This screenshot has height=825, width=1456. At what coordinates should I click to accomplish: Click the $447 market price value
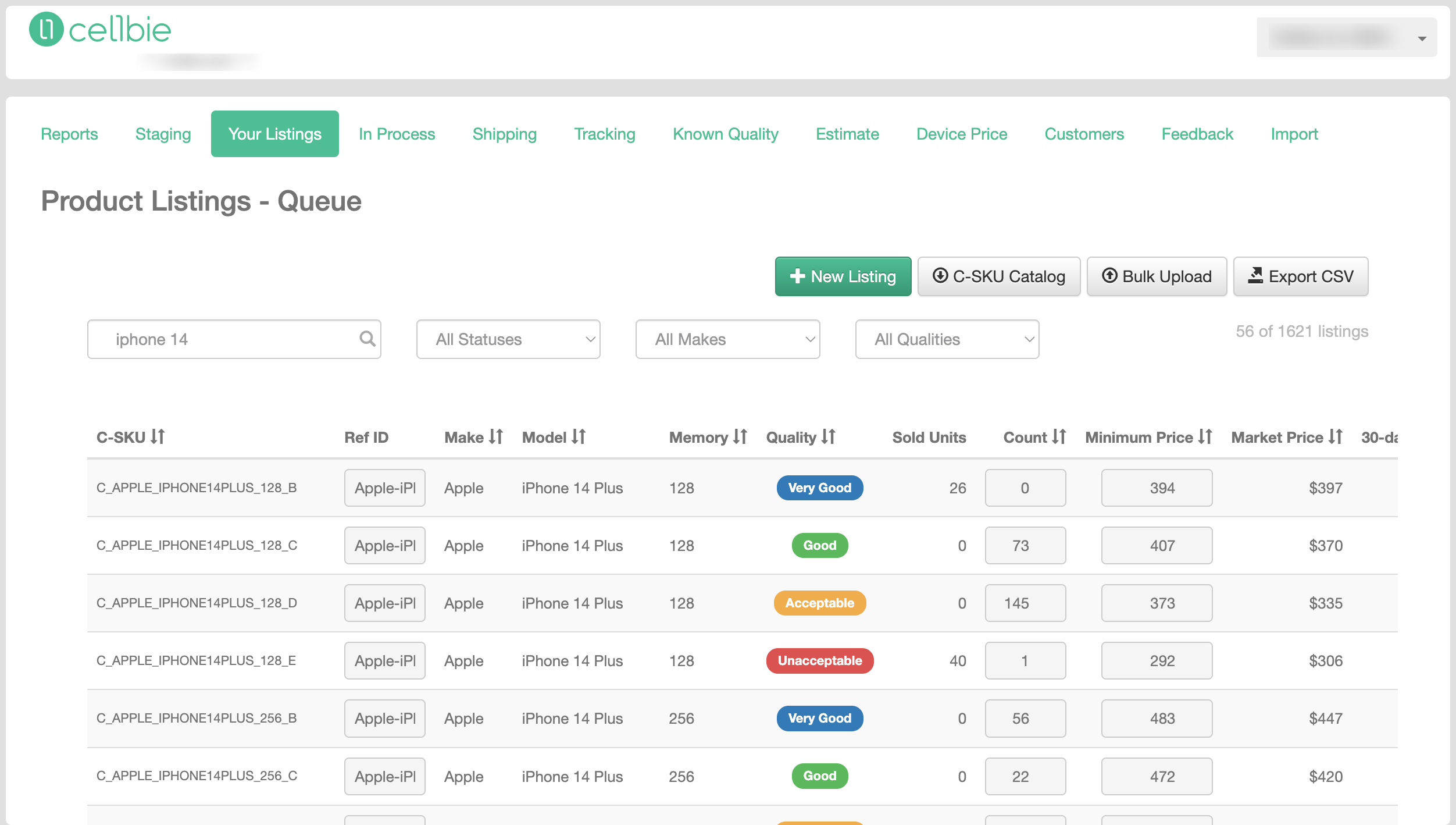point(1326,718)
